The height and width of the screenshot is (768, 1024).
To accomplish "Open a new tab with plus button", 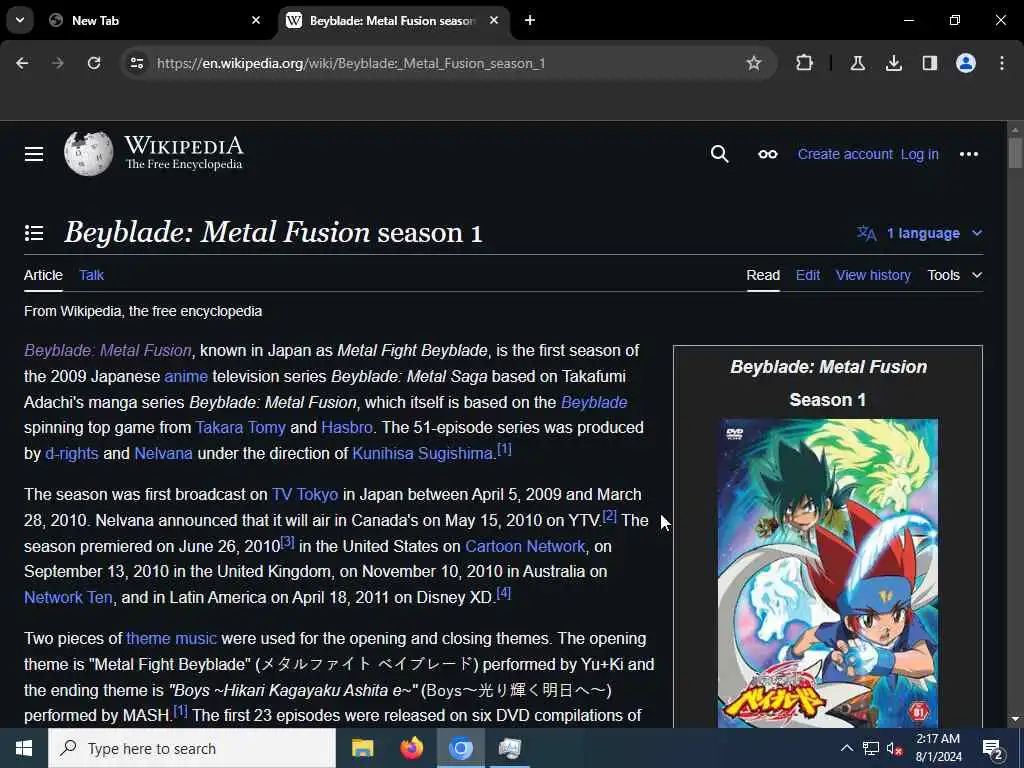I will [530, 20].
